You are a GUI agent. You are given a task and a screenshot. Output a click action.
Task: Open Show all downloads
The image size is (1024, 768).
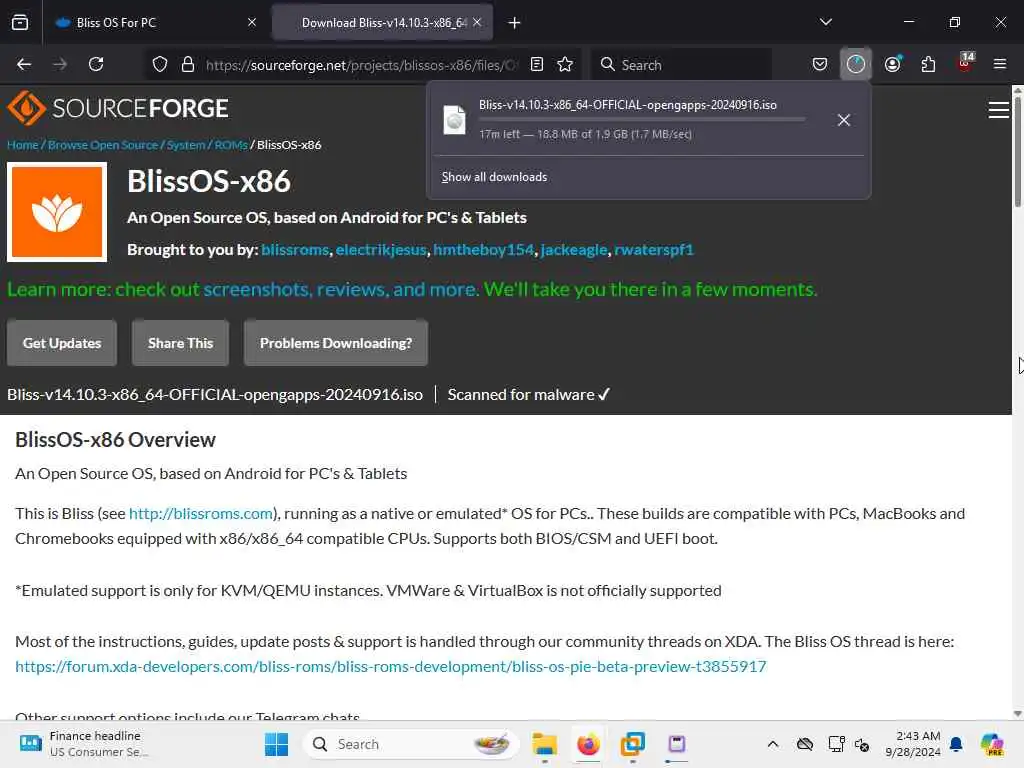coord(494,177)
